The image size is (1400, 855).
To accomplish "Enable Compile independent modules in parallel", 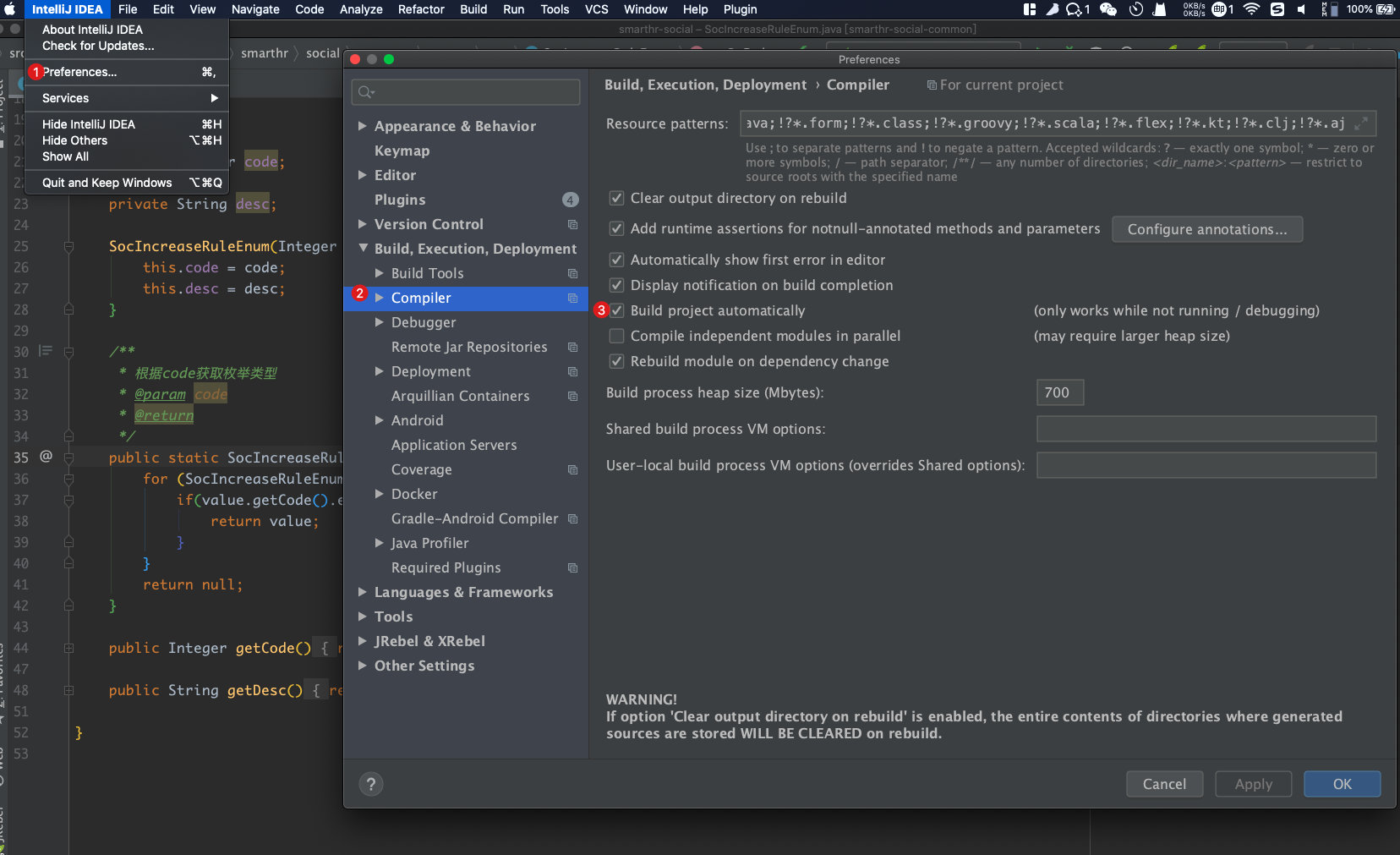I will [617, 336].
